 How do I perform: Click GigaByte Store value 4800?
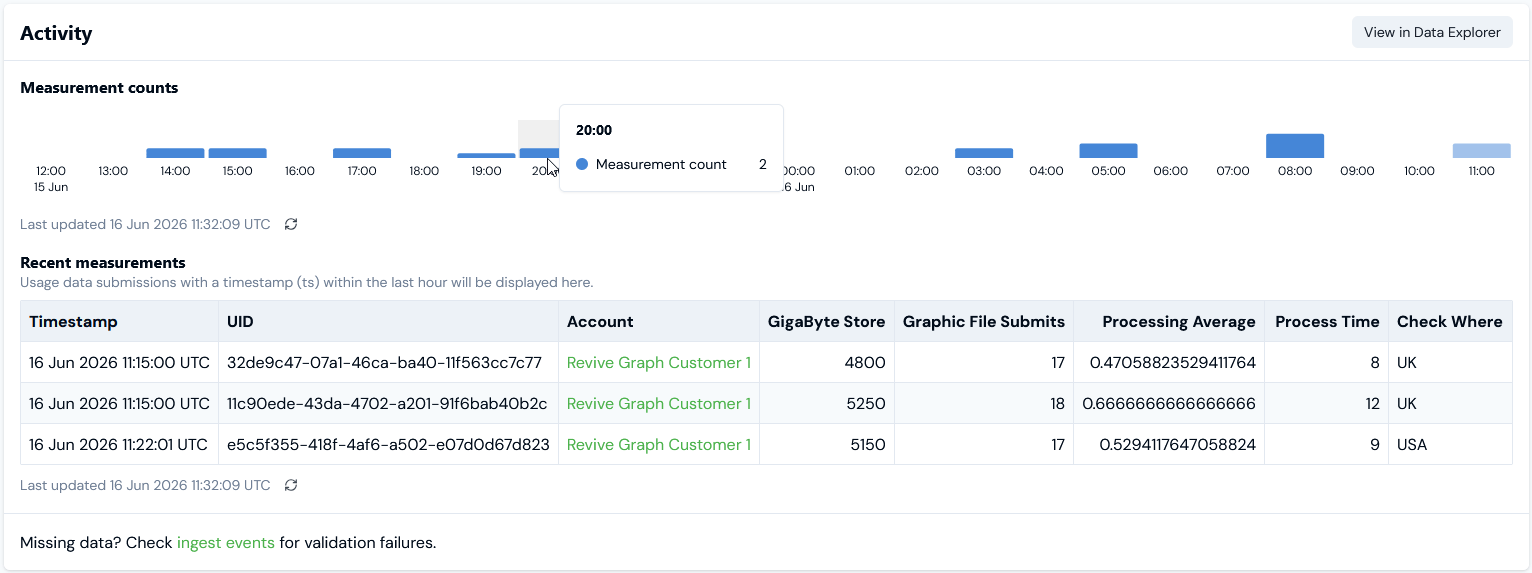click(x=867, y=363)
